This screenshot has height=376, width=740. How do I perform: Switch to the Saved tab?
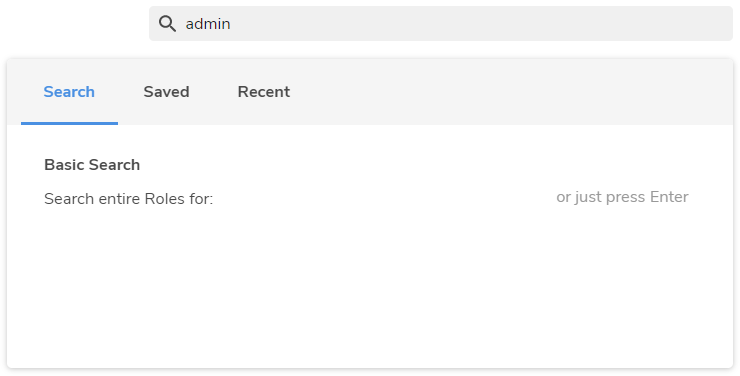(166, 92)
